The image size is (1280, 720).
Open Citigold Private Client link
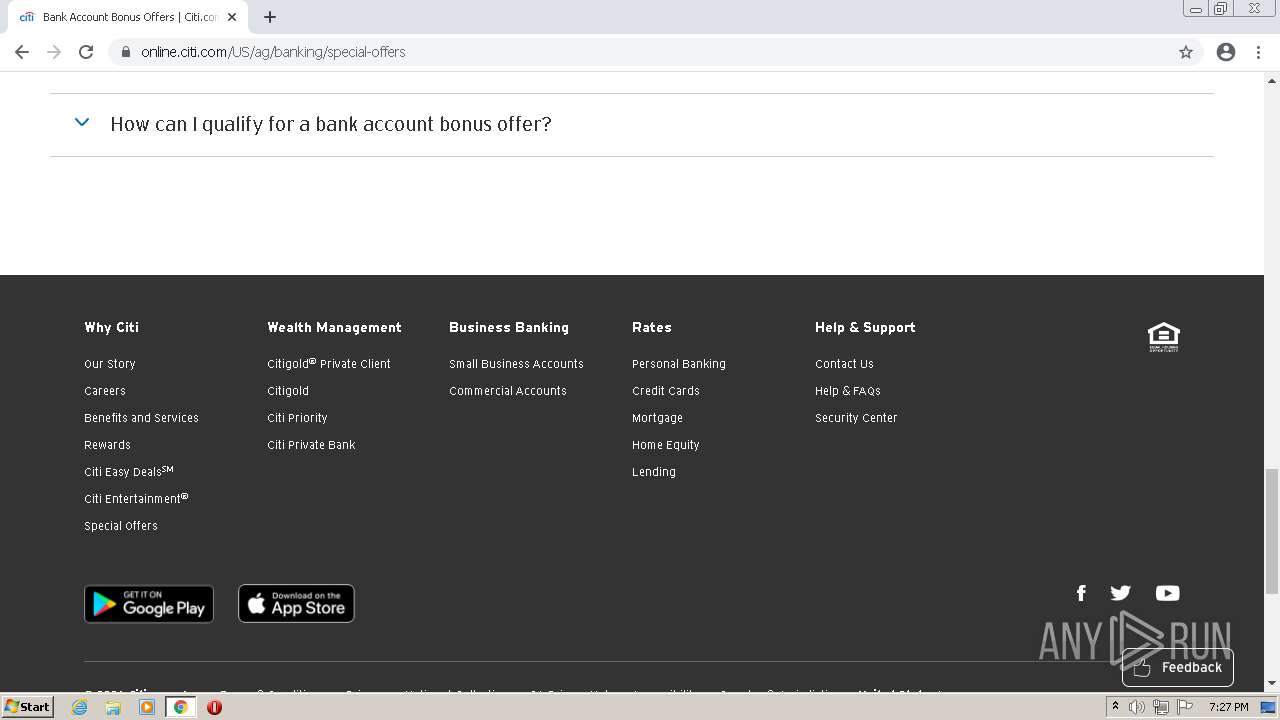[329, 364]
